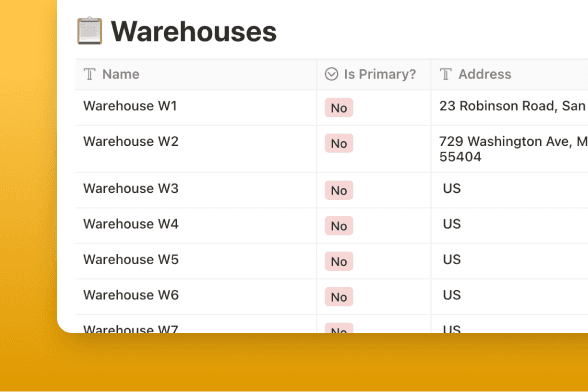Open the Is Primary? column header menu
Screen dimensions: 588x392
[x=374, y=74]
